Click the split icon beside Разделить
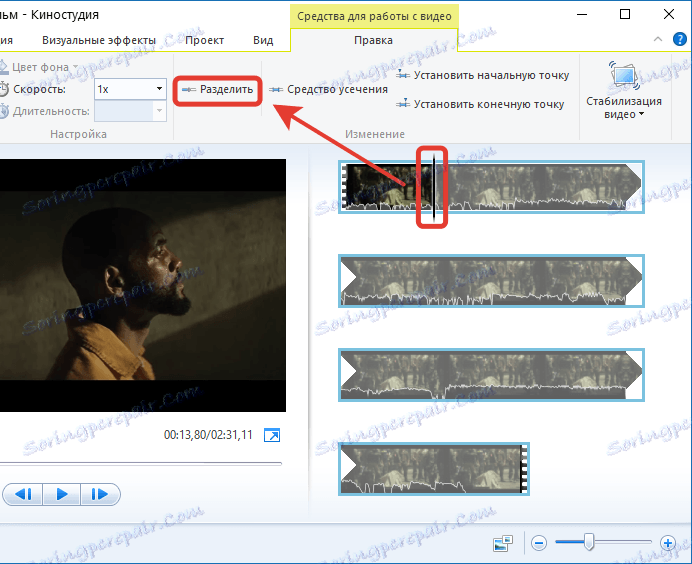This screenshot has height=564, width=692. pos(189,90)
